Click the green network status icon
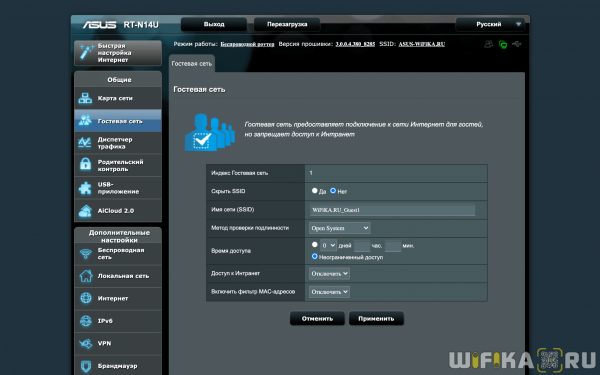Viewport: 600px width, 375px height. (x=503, y=44)
